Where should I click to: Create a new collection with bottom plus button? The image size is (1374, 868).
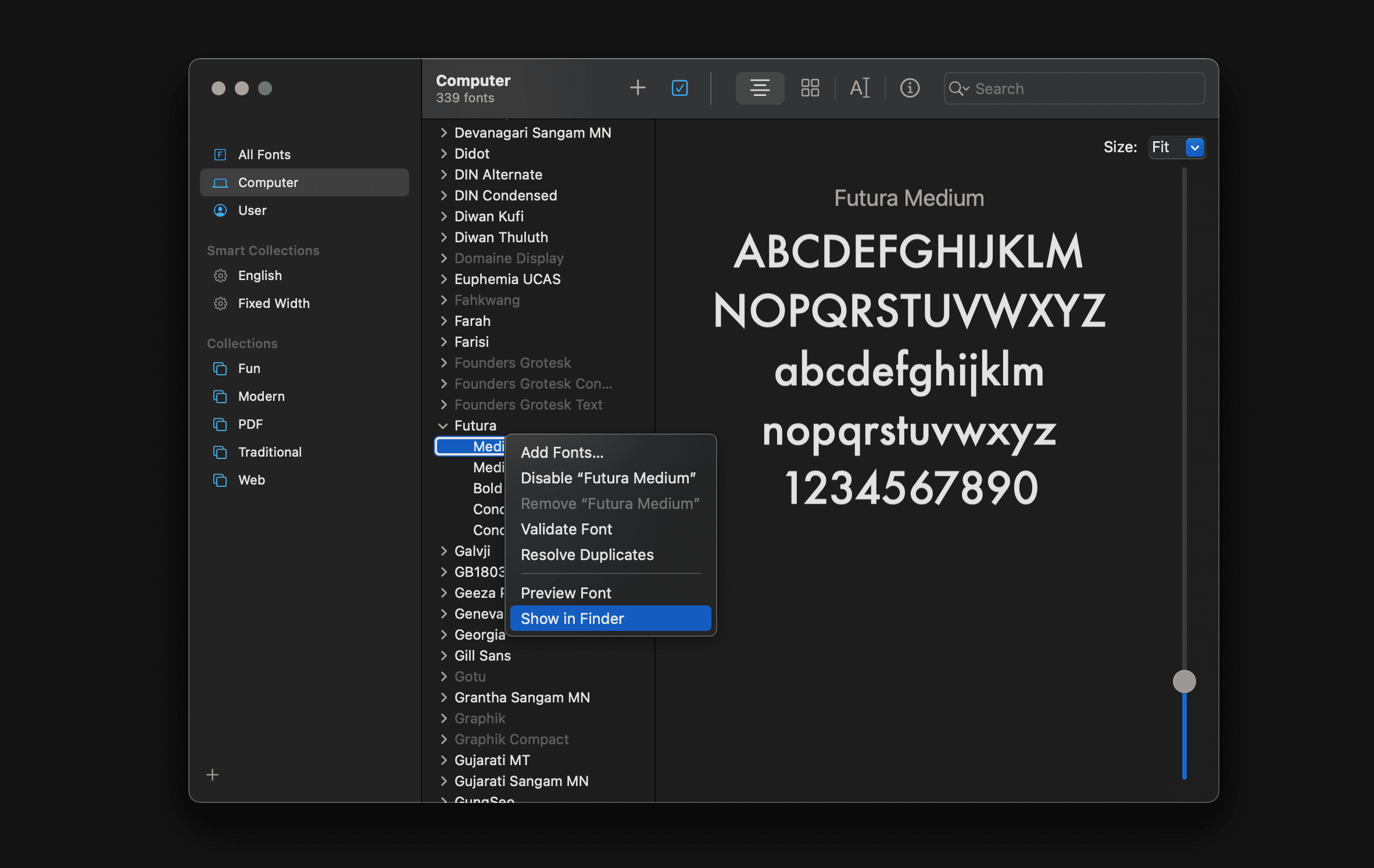point(213,774)
